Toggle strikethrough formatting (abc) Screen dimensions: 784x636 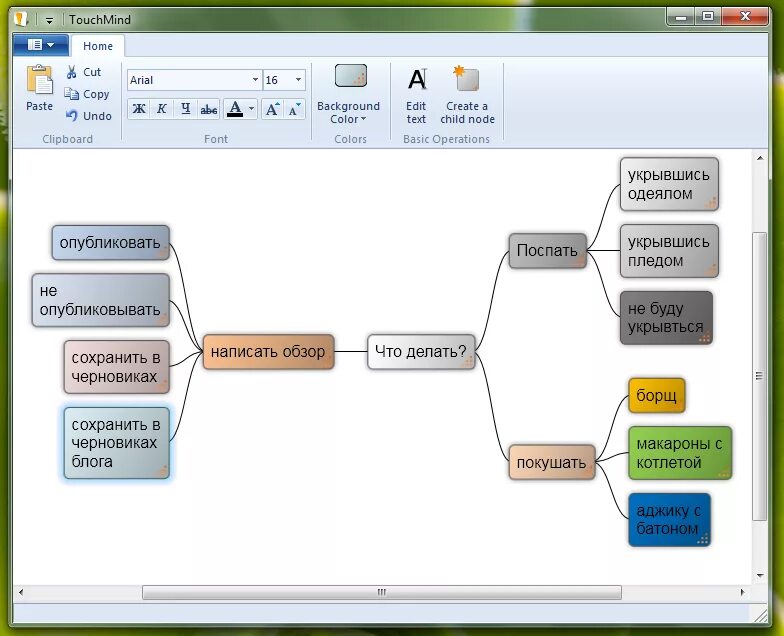click(x=208, y=109)
